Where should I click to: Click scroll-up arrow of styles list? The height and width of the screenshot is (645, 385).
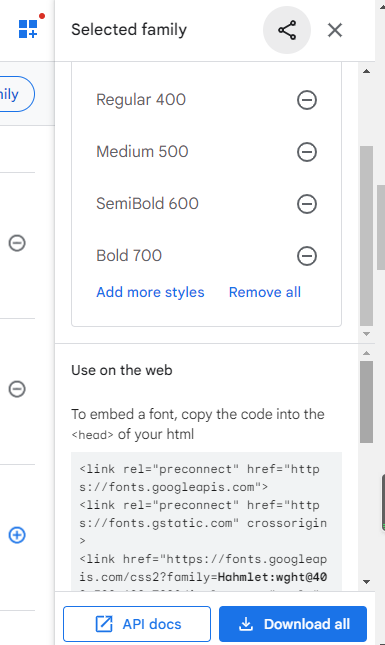[366, 72]
